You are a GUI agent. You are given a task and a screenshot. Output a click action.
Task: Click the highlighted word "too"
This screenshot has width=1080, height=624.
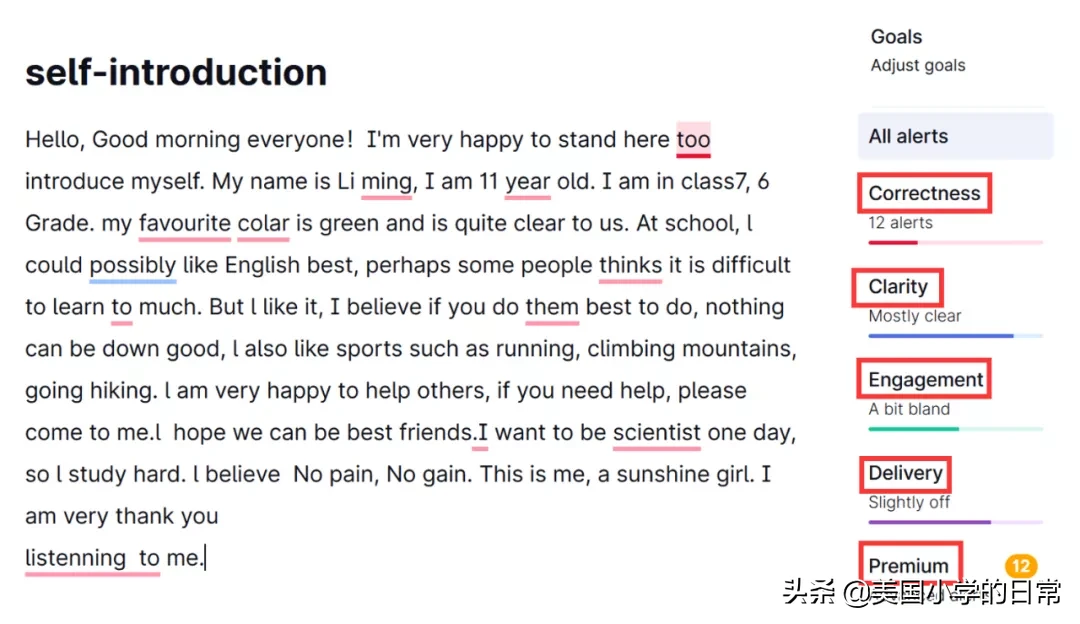[693, 140]
